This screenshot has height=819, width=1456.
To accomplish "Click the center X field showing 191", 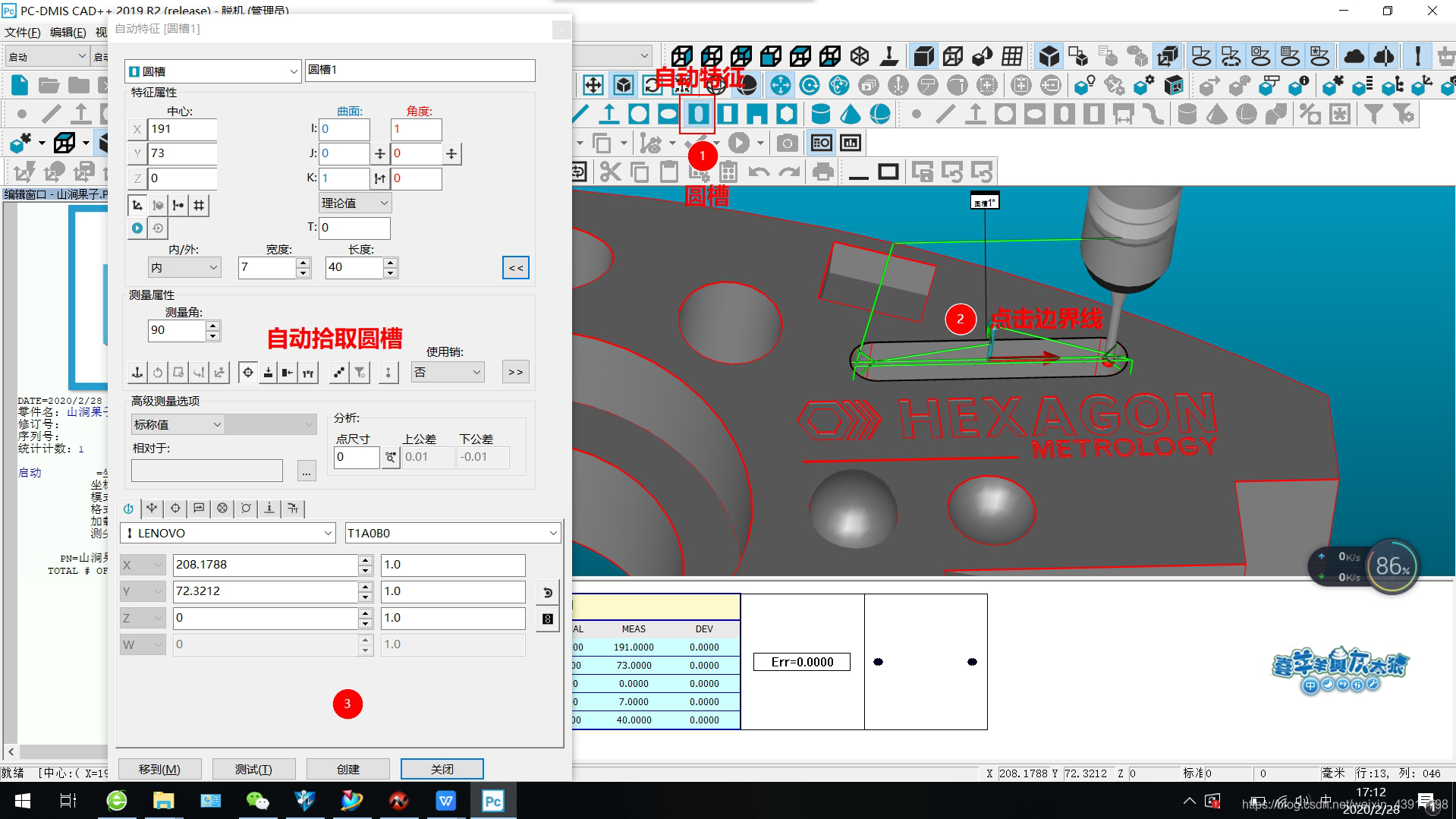I will coord(183,129).
